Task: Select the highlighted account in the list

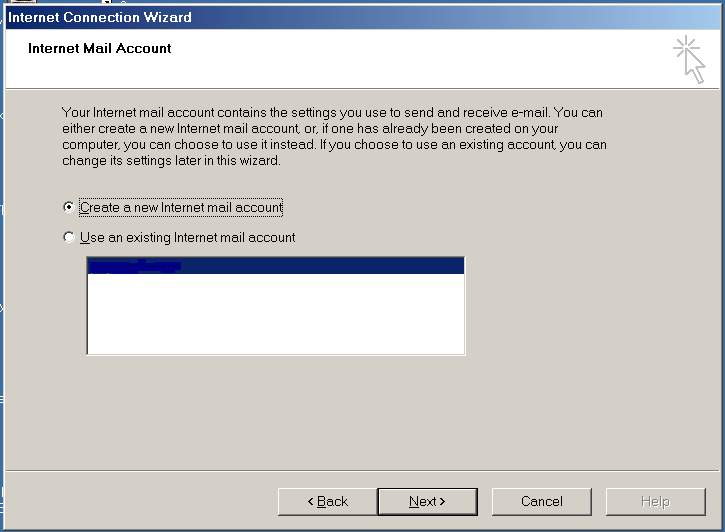Action: coord(275,266)
